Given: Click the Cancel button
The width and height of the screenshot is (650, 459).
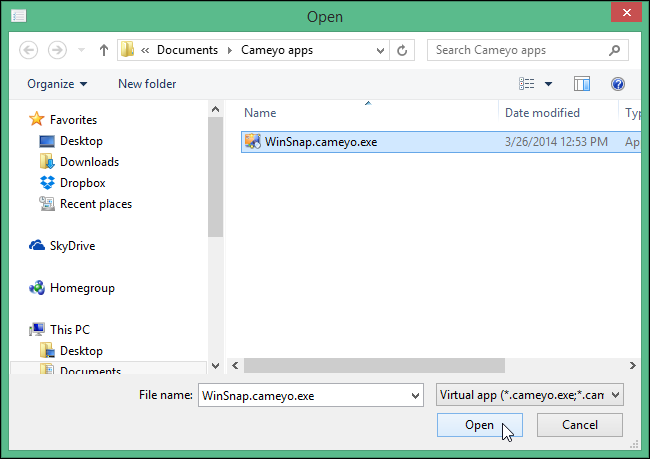Looking at the screenshot, I should coord(580,425).
